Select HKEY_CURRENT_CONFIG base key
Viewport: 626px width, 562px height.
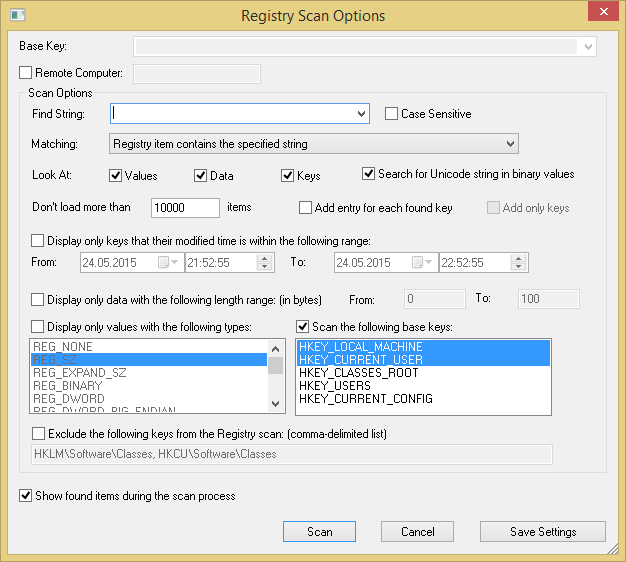[x=423, y=399]
